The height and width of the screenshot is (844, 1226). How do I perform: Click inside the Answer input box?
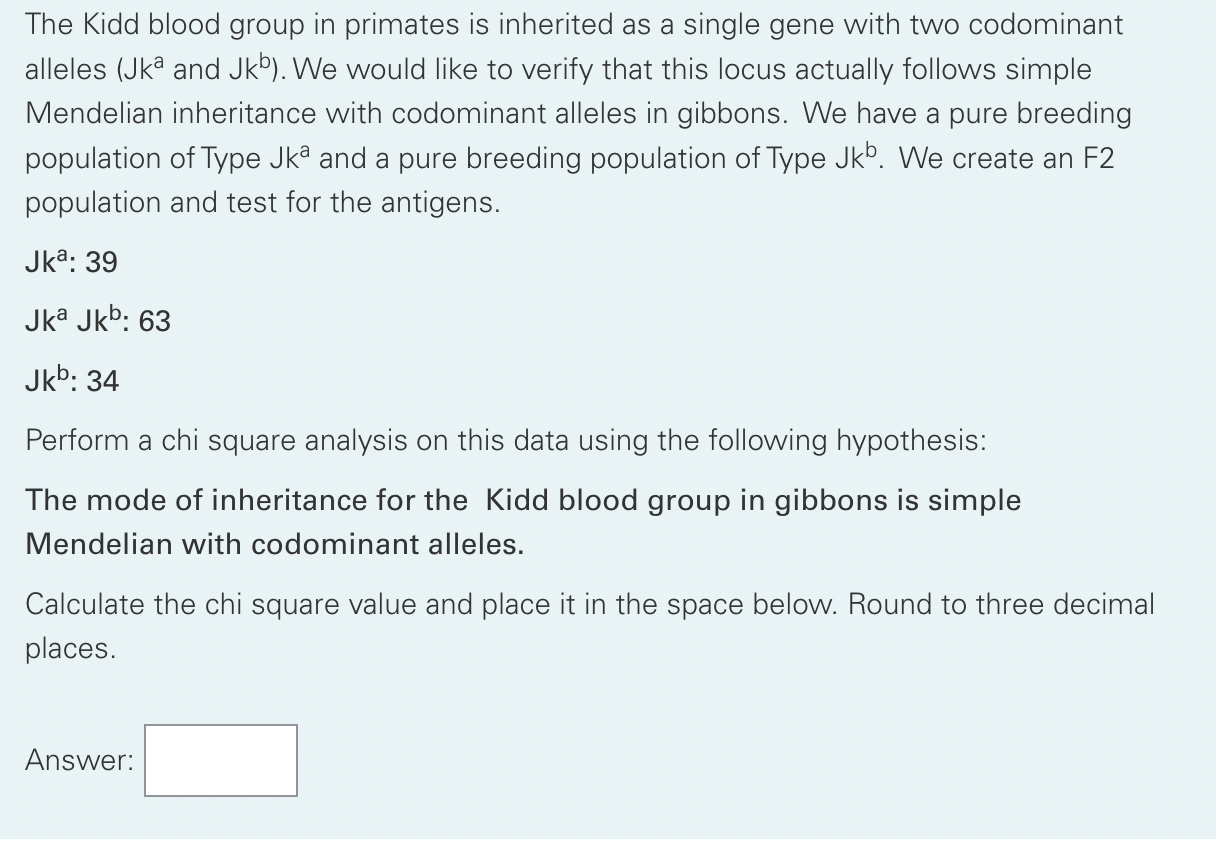[220, 760]
